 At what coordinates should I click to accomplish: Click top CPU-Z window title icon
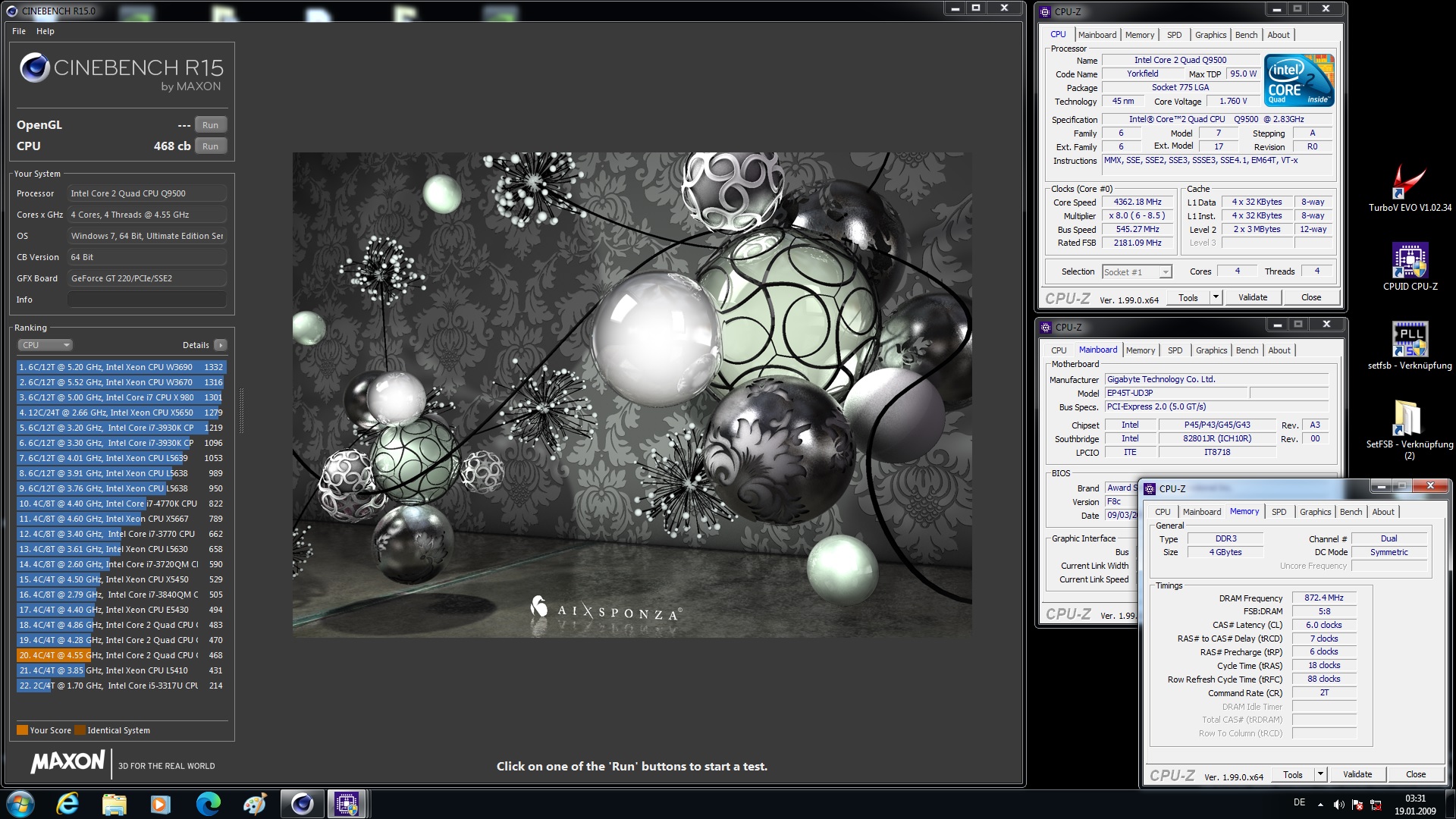(1046, 11)
